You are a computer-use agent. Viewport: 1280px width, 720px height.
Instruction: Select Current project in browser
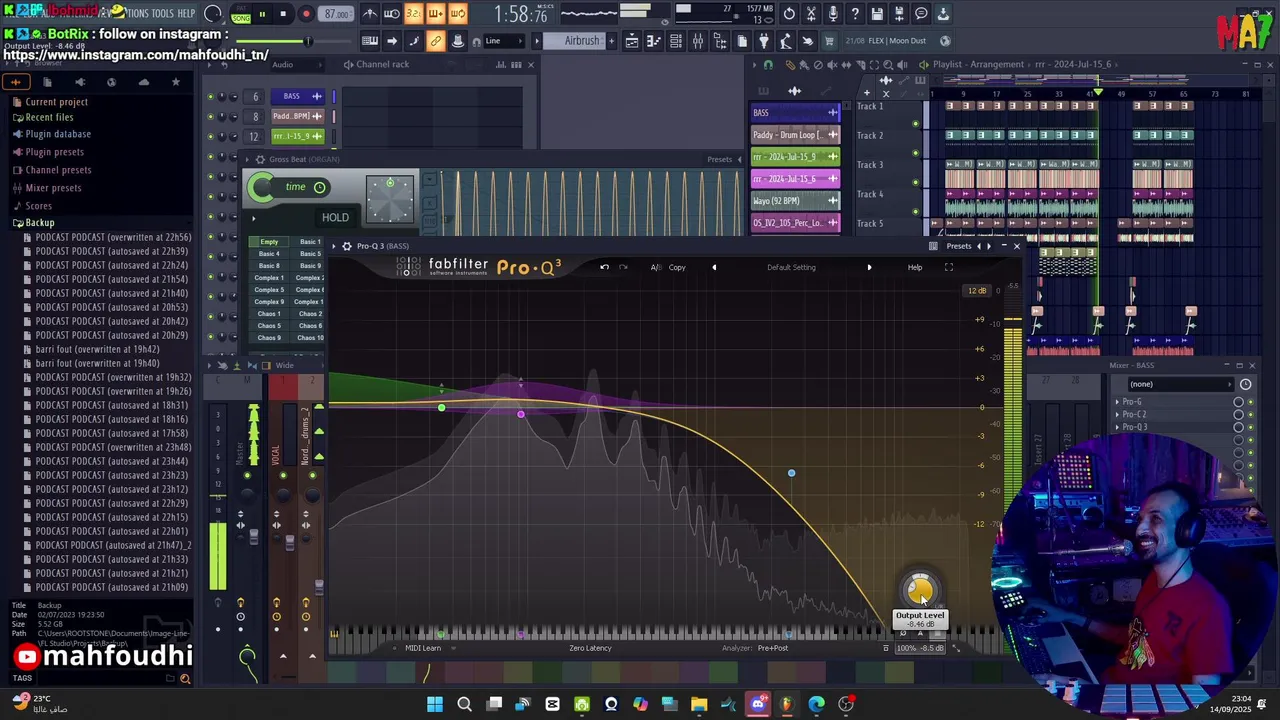pos(56,102)
